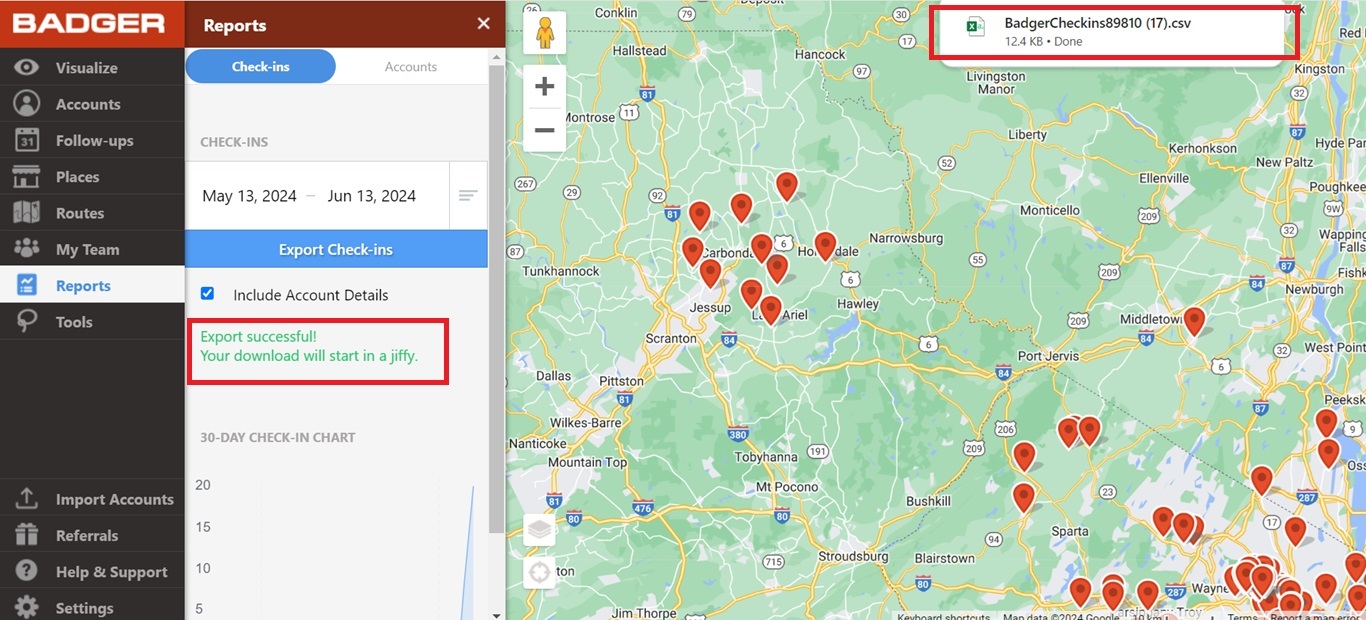
Task: Click the "Mountain Top" label on the map
Action: tap(588, 462)
